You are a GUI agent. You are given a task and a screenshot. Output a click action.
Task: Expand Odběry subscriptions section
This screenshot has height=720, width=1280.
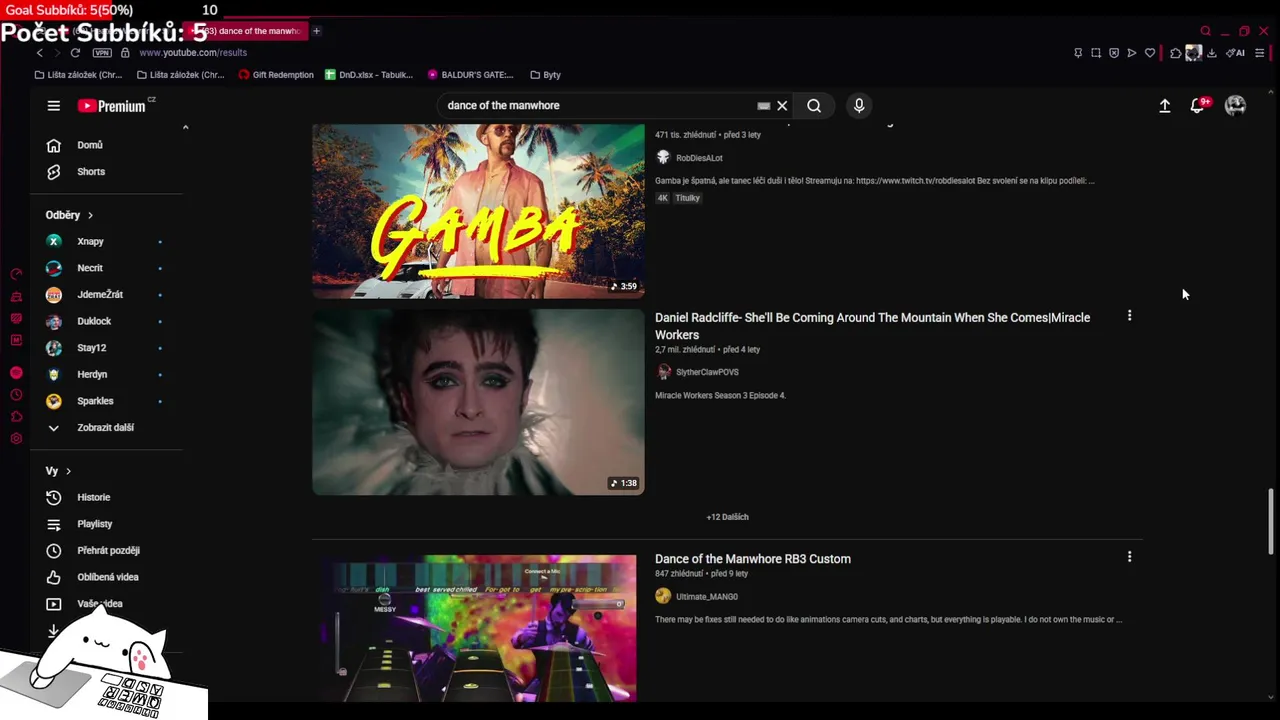click(x=69, y=215)
